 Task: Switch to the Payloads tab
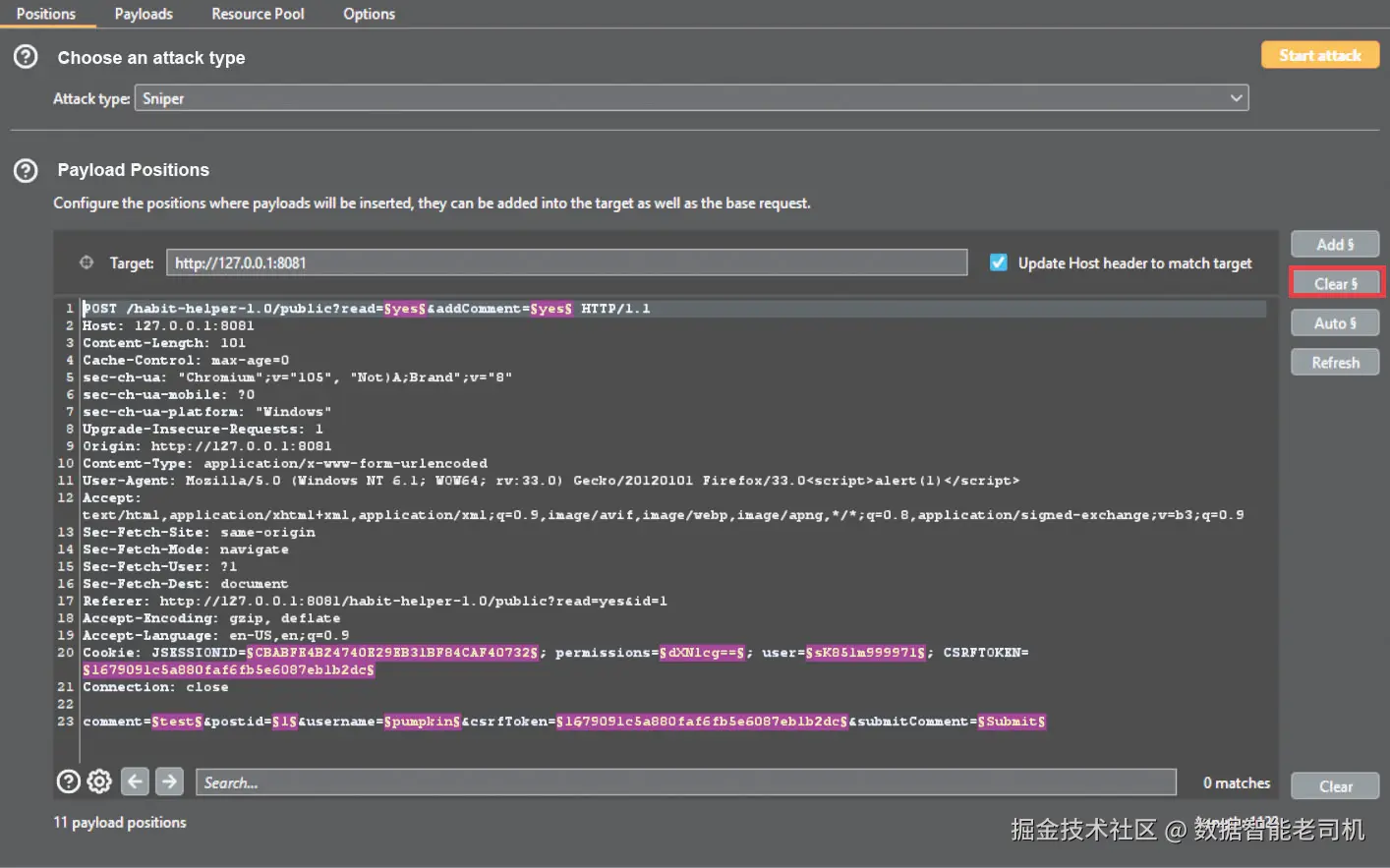pyautogui.click(x=144, y=14)
